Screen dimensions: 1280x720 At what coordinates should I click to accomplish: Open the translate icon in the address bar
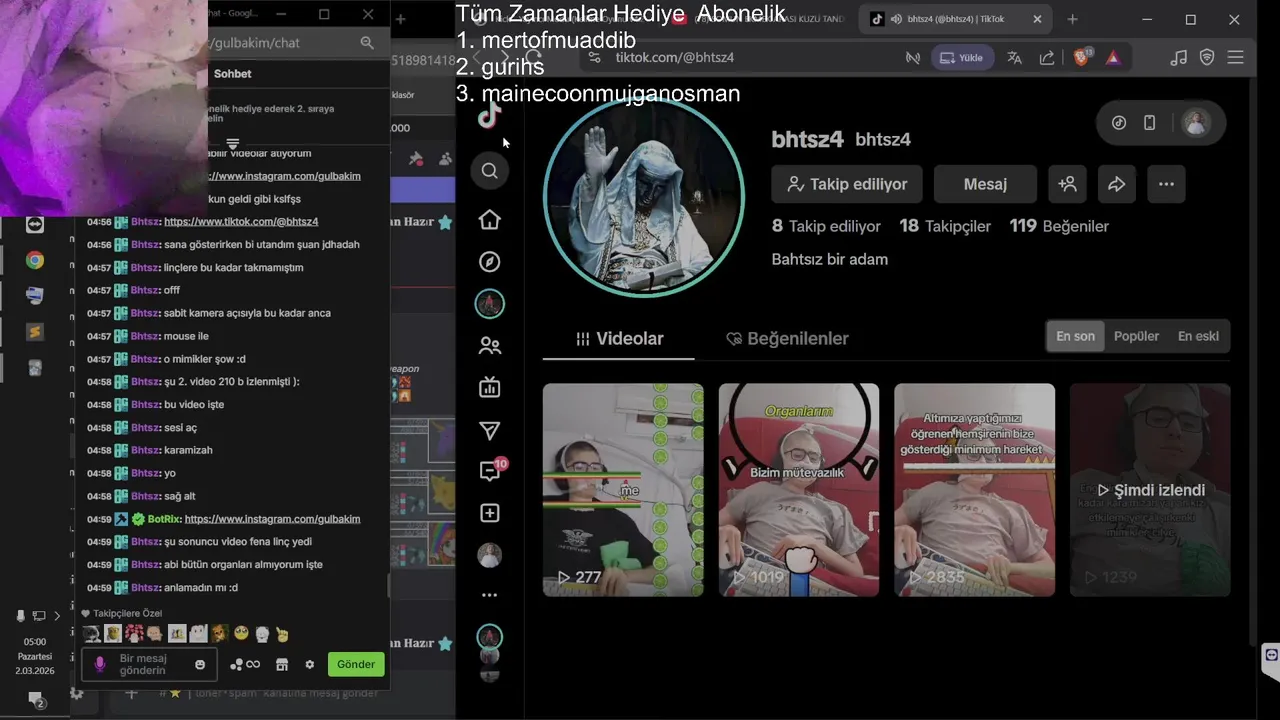point(1014,58)
